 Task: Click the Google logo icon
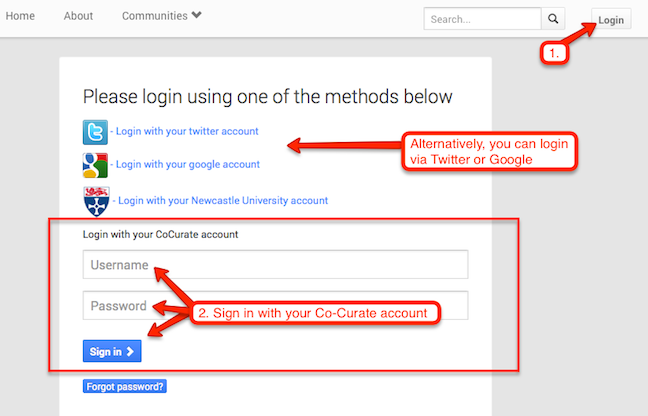(96, 165)
